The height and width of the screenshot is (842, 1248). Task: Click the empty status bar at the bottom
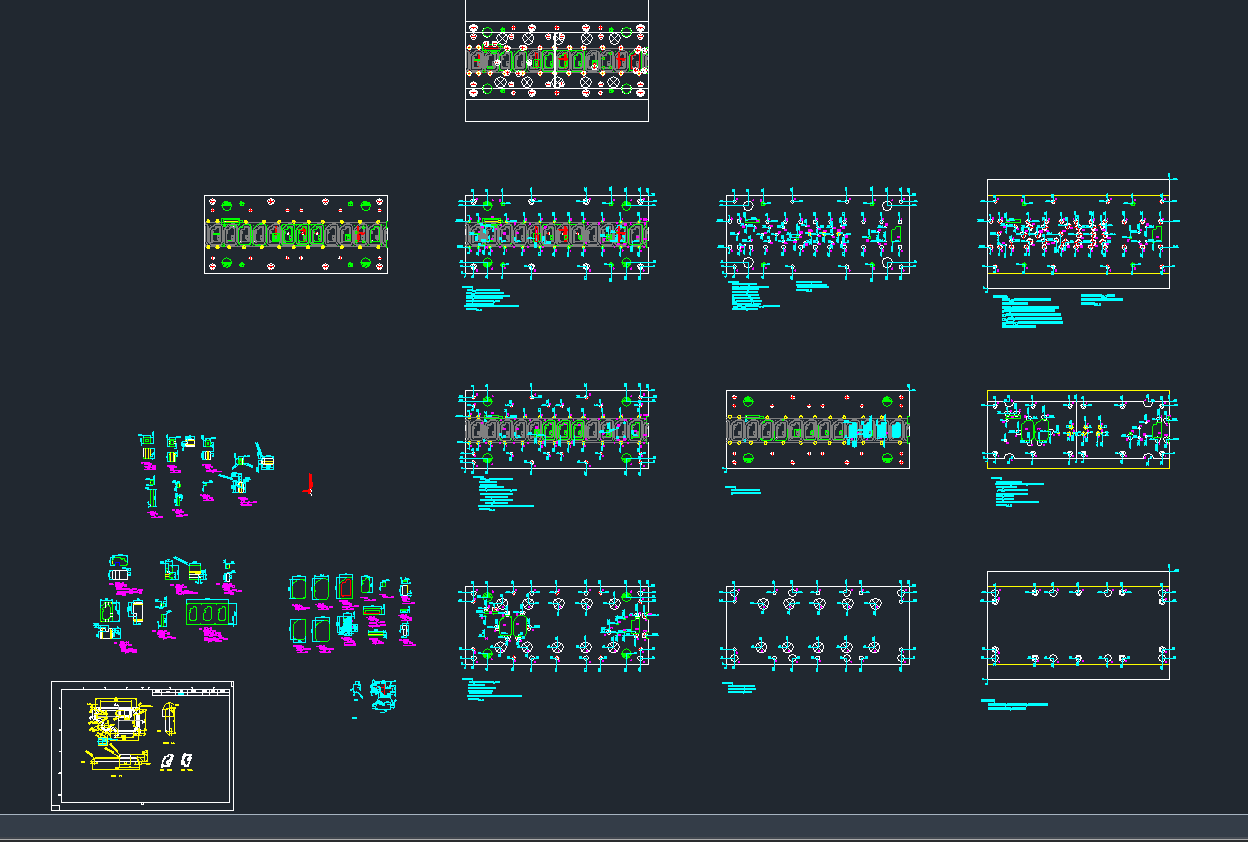(x=624, y=826)
